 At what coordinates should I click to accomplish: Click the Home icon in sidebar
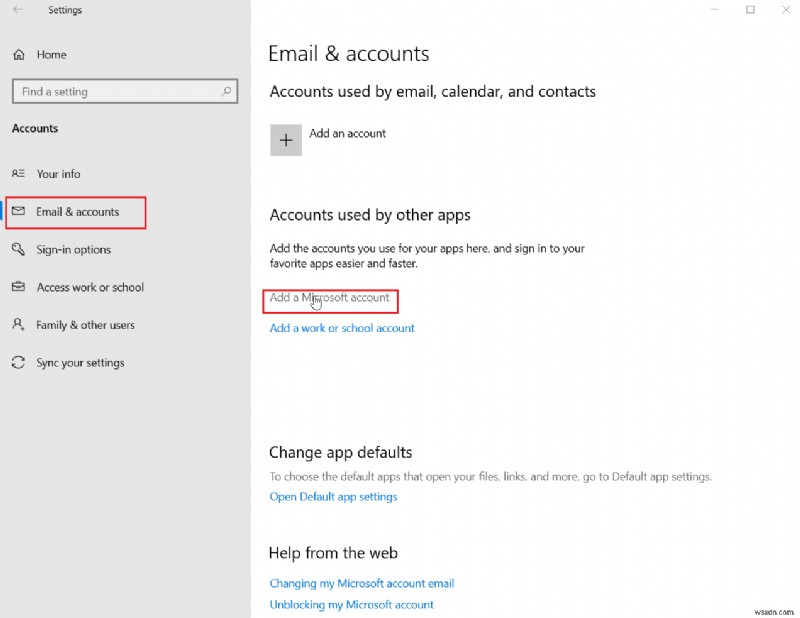coord(18,54)
